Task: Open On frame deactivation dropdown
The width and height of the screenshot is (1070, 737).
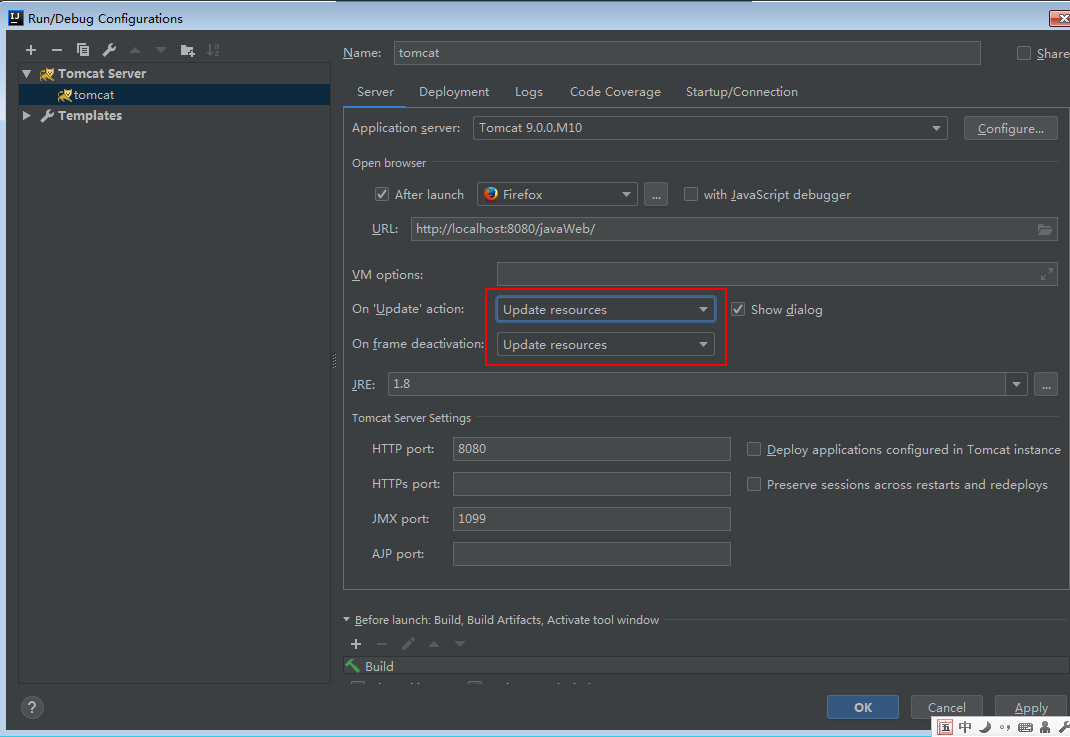Action: (x=605, y=344)
